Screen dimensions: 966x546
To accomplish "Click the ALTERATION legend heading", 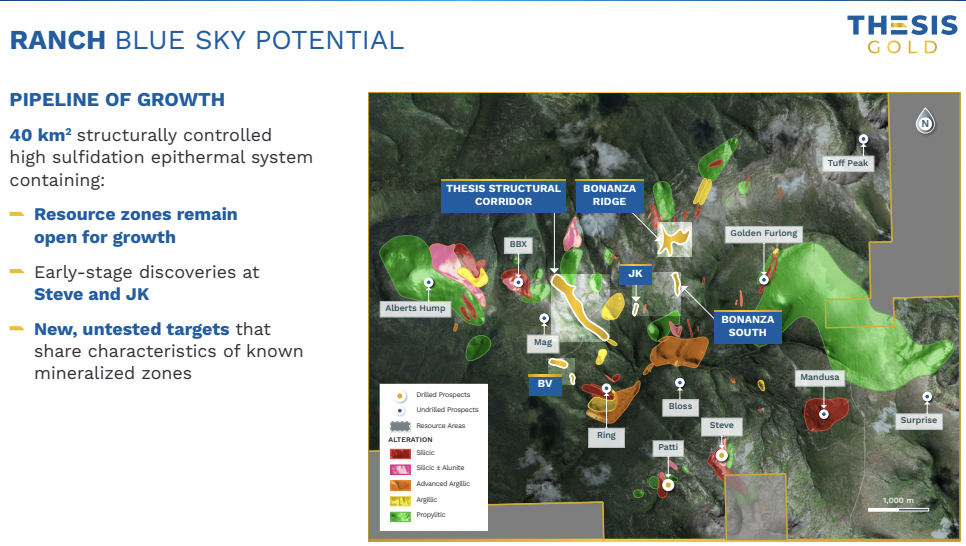I will [410, 440].
